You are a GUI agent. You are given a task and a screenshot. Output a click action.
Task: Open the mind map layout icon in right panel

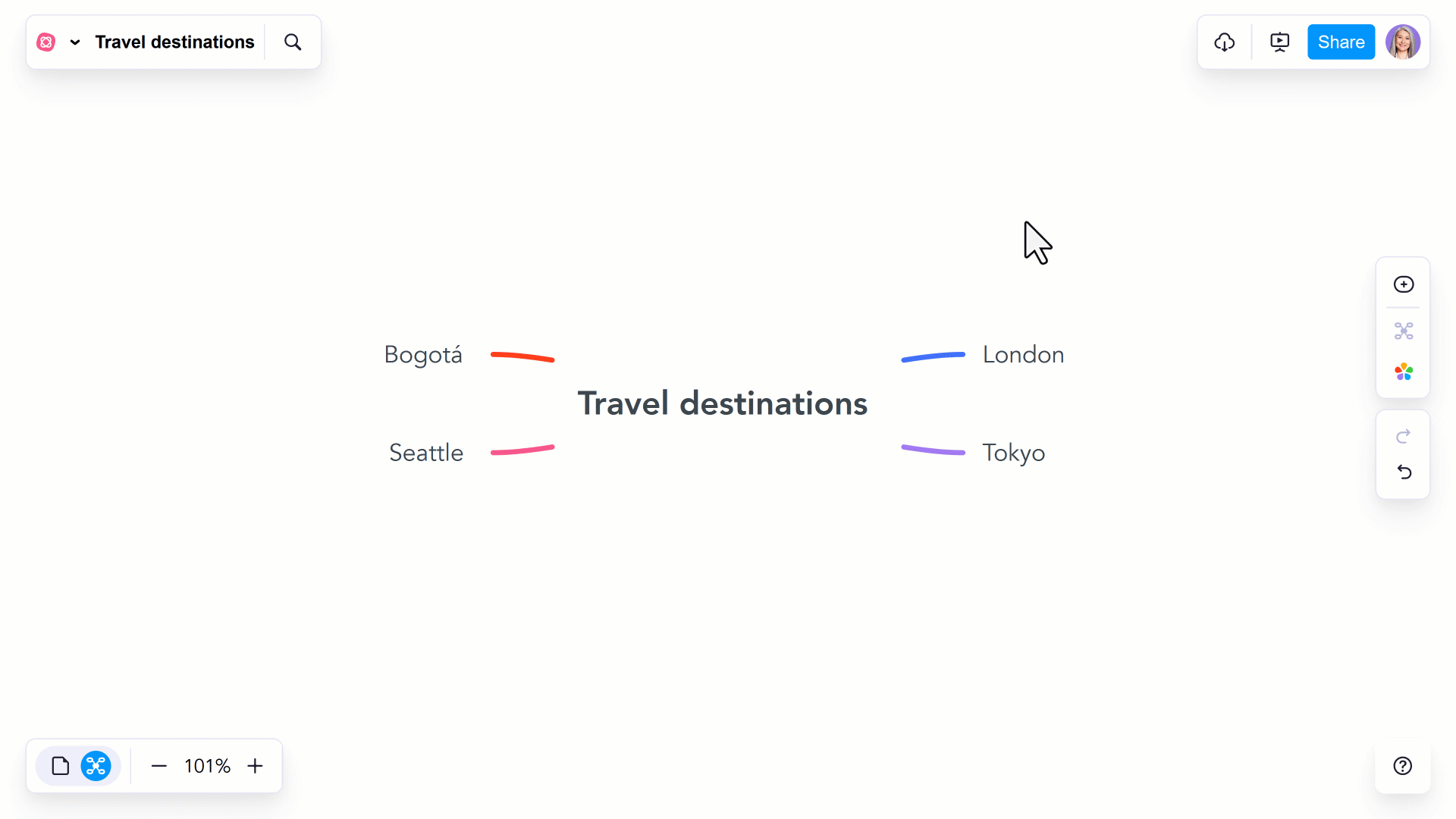pyautogui.click(x=1404, y=331)
